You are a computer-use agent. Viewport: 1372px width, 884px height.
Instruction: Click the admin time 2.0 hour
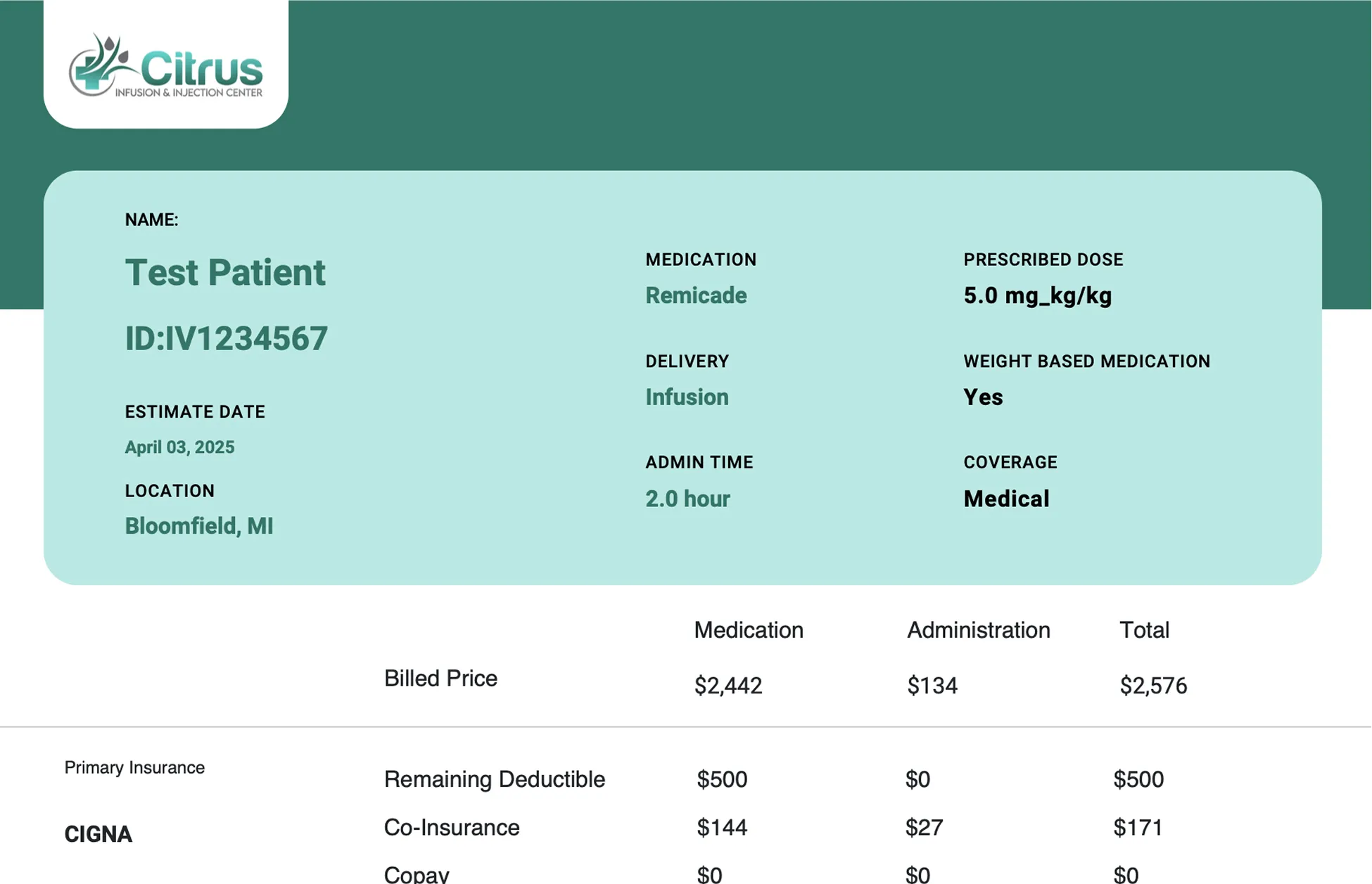[x=687, y=499]
